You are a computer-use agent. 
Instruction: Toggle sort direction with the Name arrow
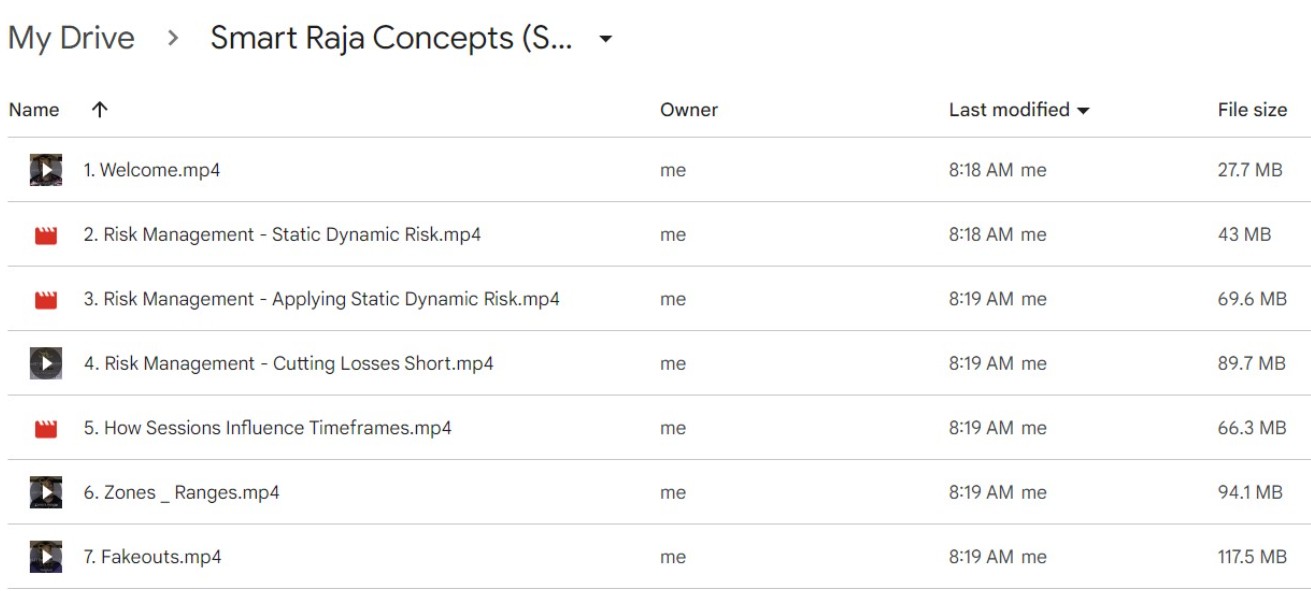tap(99, 110)
